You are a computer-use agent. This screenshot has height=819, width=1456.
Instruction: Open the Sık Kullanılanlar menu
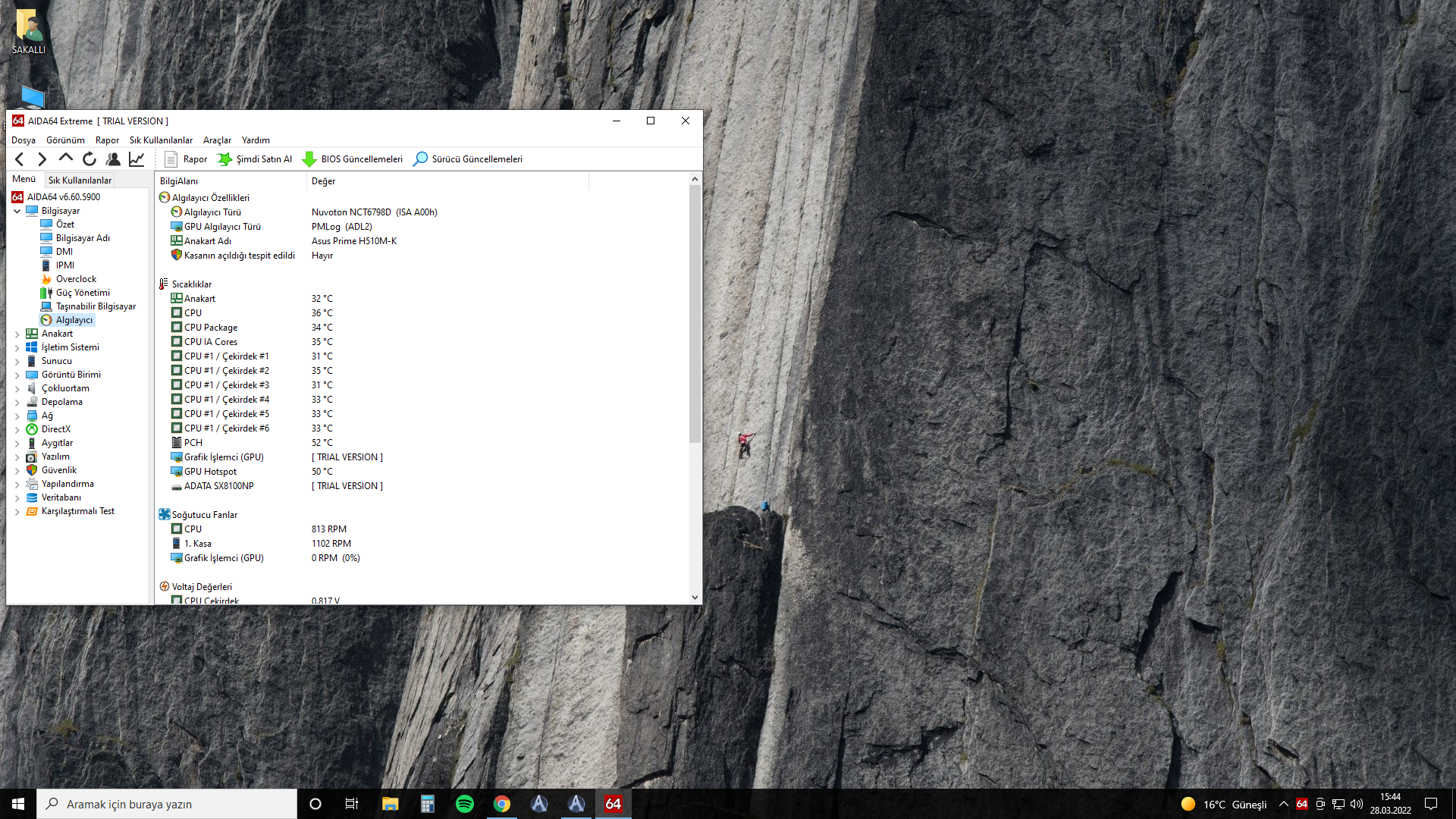point(161,140)
